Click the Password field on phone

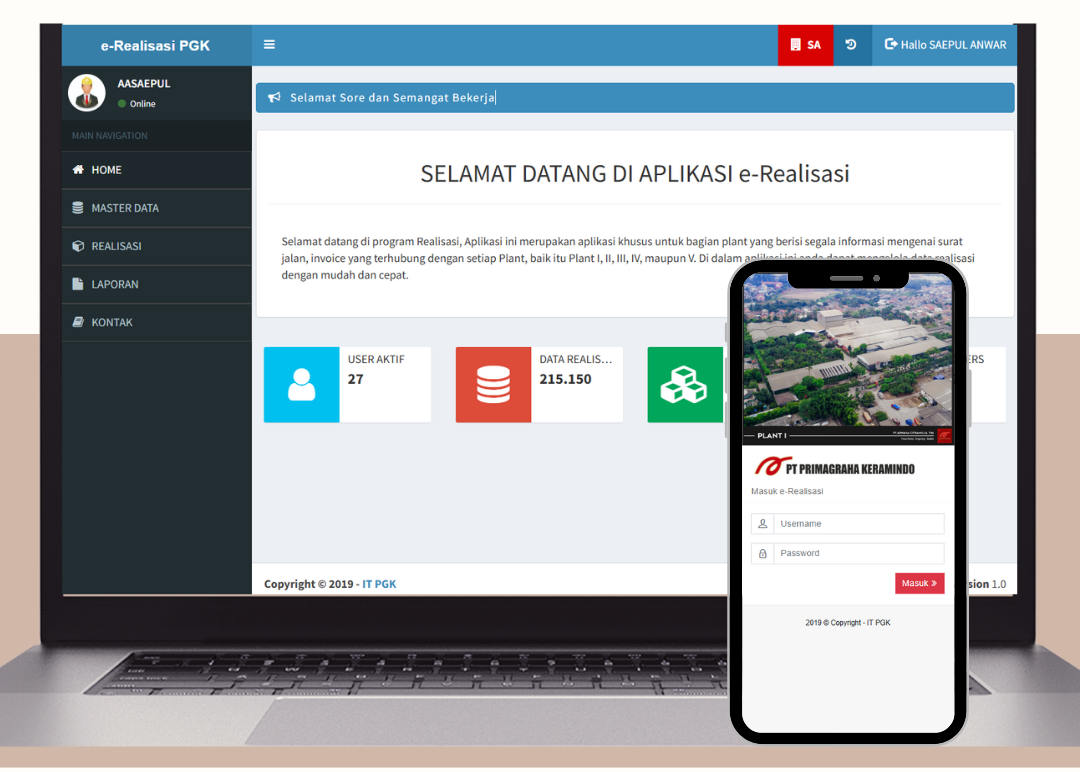pyautogui.click(x=858, y=554)
